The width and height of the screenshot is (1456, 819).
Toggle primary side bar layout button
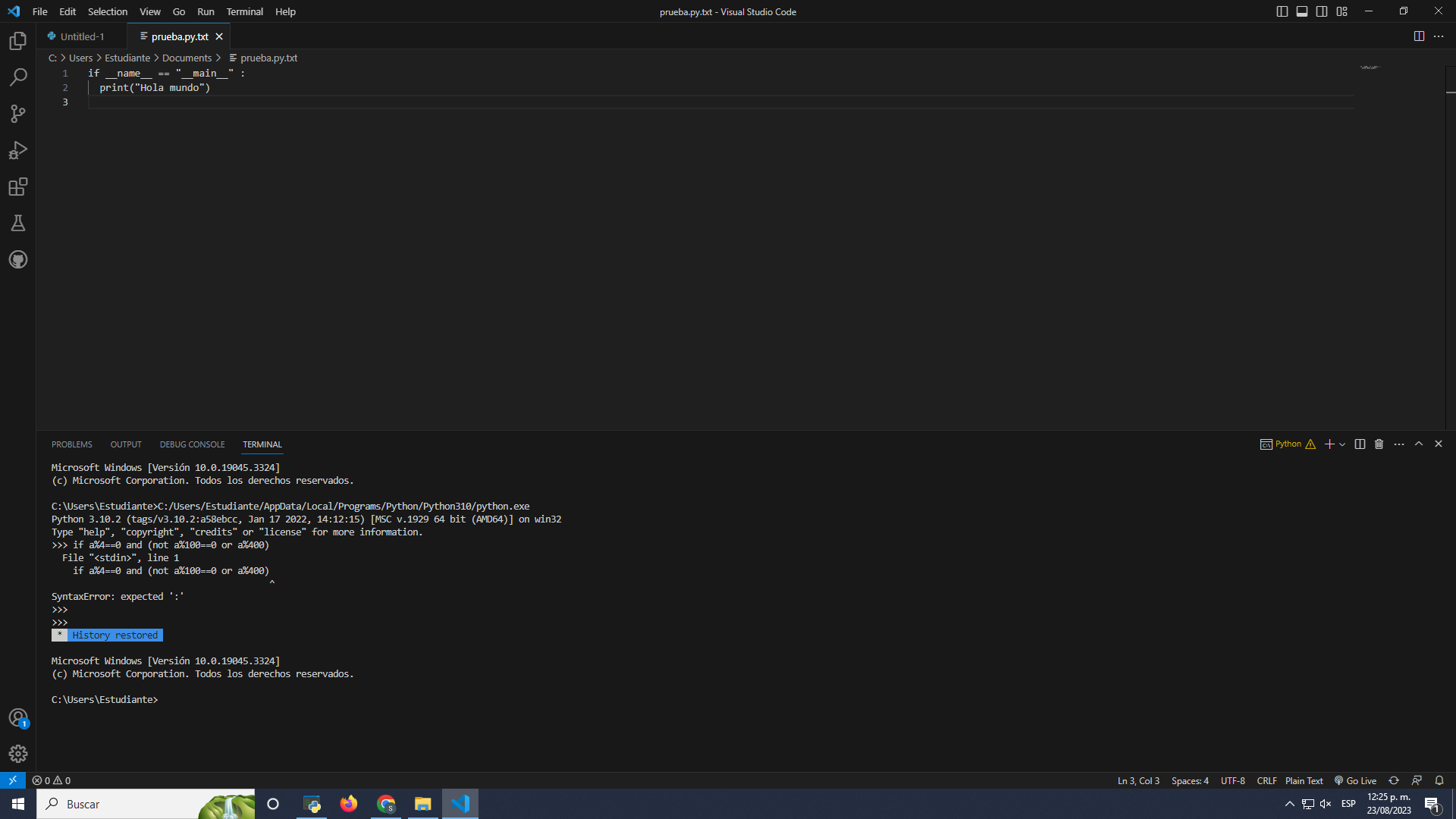tap(1282, 11)
